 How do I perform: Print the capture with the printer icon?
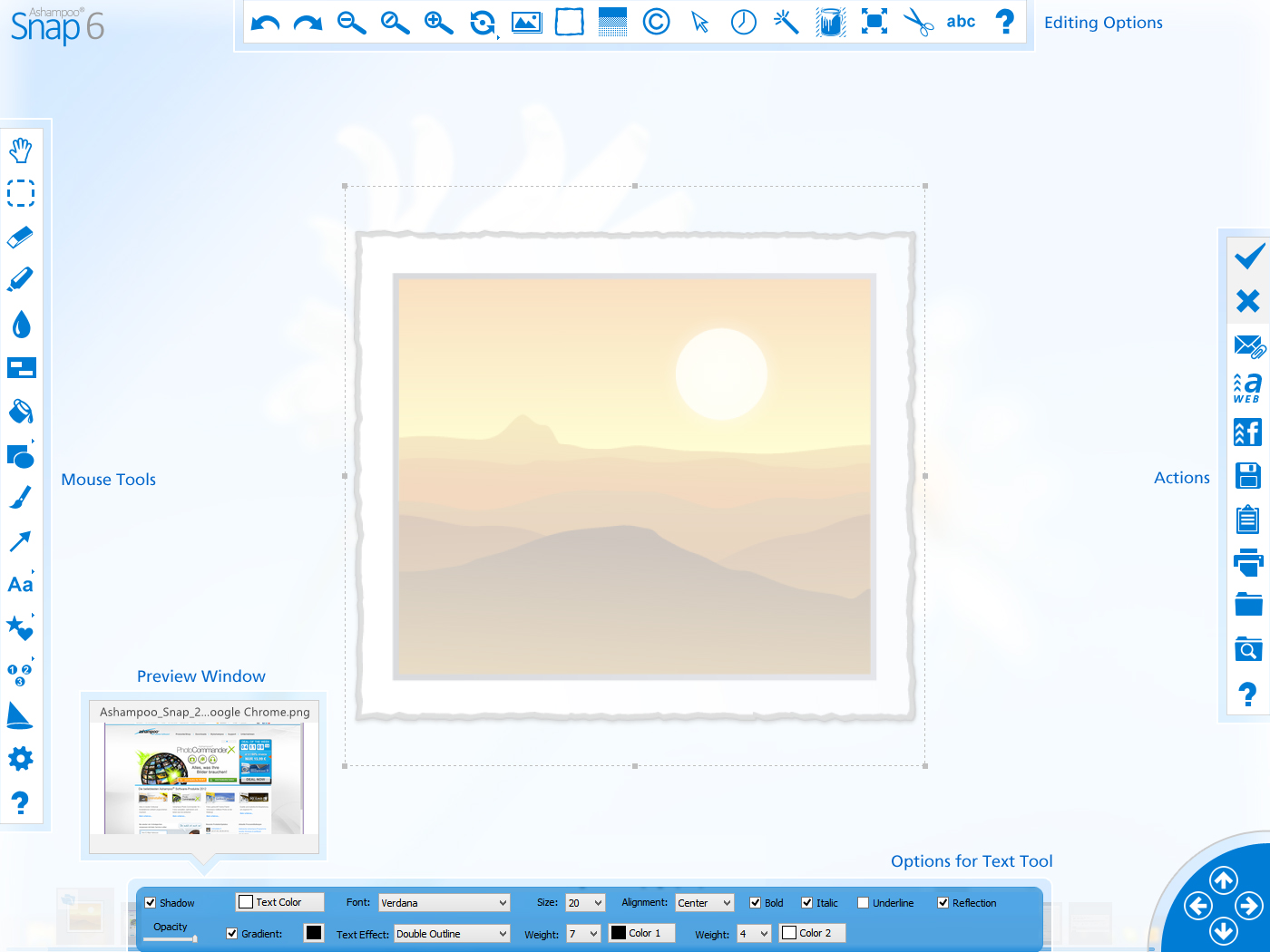click(1248, 563)
